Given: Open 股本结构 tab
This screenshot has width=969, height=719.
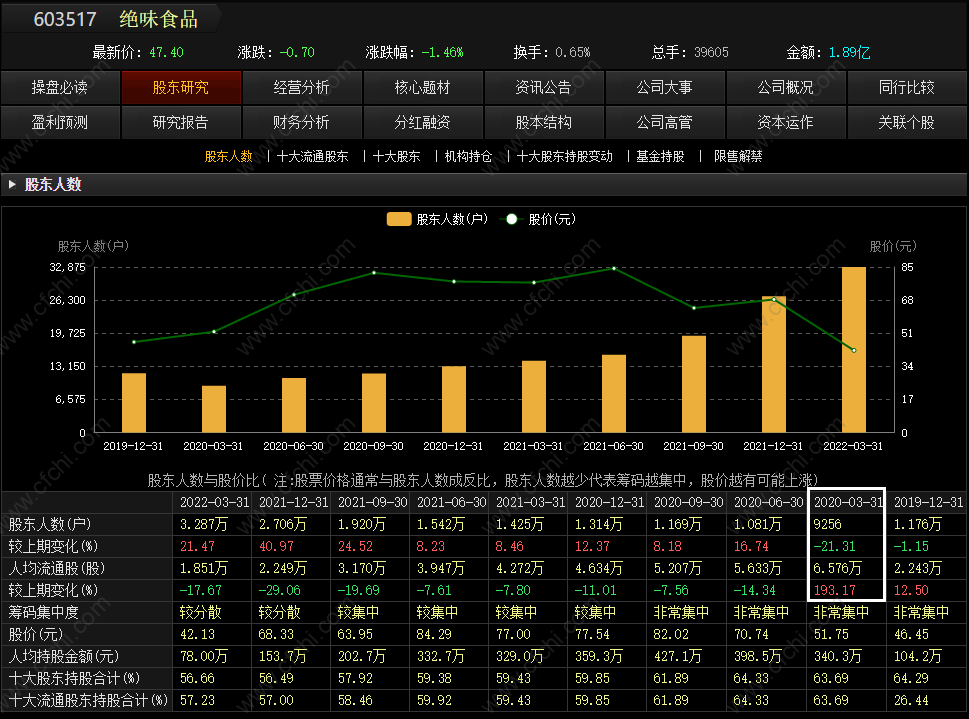Looking at the screenshot, I should tap(544, 122).
